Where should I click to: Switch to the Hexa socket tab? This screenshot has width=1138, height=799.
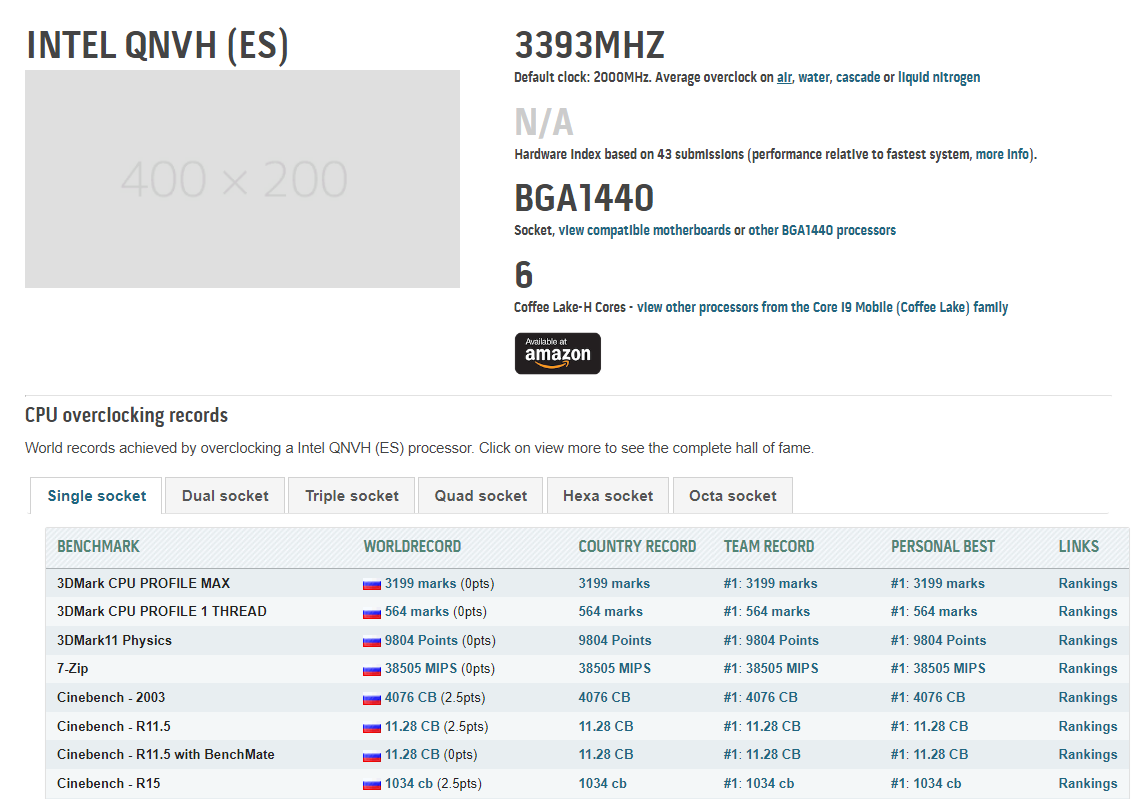pyautogui.click(x=608, y=496)
